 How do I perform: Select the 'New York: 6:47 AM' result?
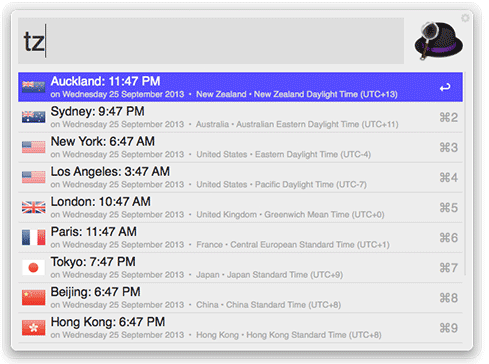click(240, 147)
